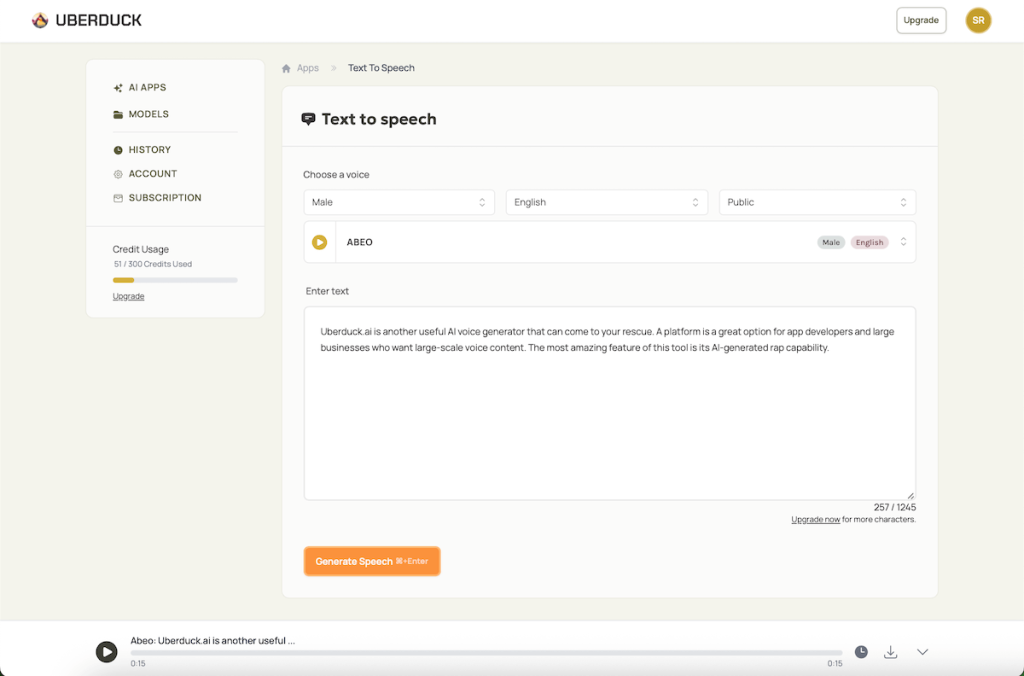Click the 257 / 1245 character count

pyautogui.click(x=895, y=507)
